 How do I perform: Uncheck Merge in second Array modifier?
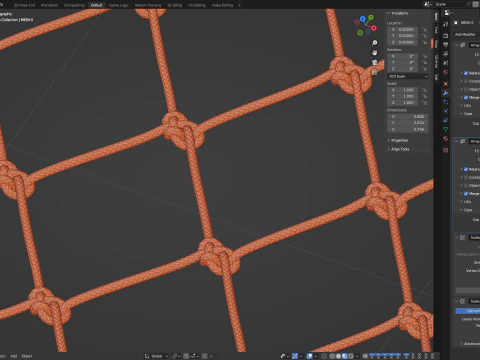pos(466,194)
